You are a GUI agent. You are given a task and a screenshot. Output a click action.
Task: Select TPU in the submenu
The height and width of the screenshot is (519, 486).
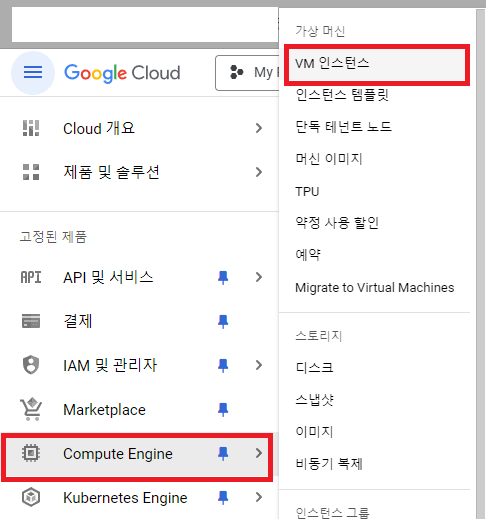pyautogui.click(x=307, y=191)
